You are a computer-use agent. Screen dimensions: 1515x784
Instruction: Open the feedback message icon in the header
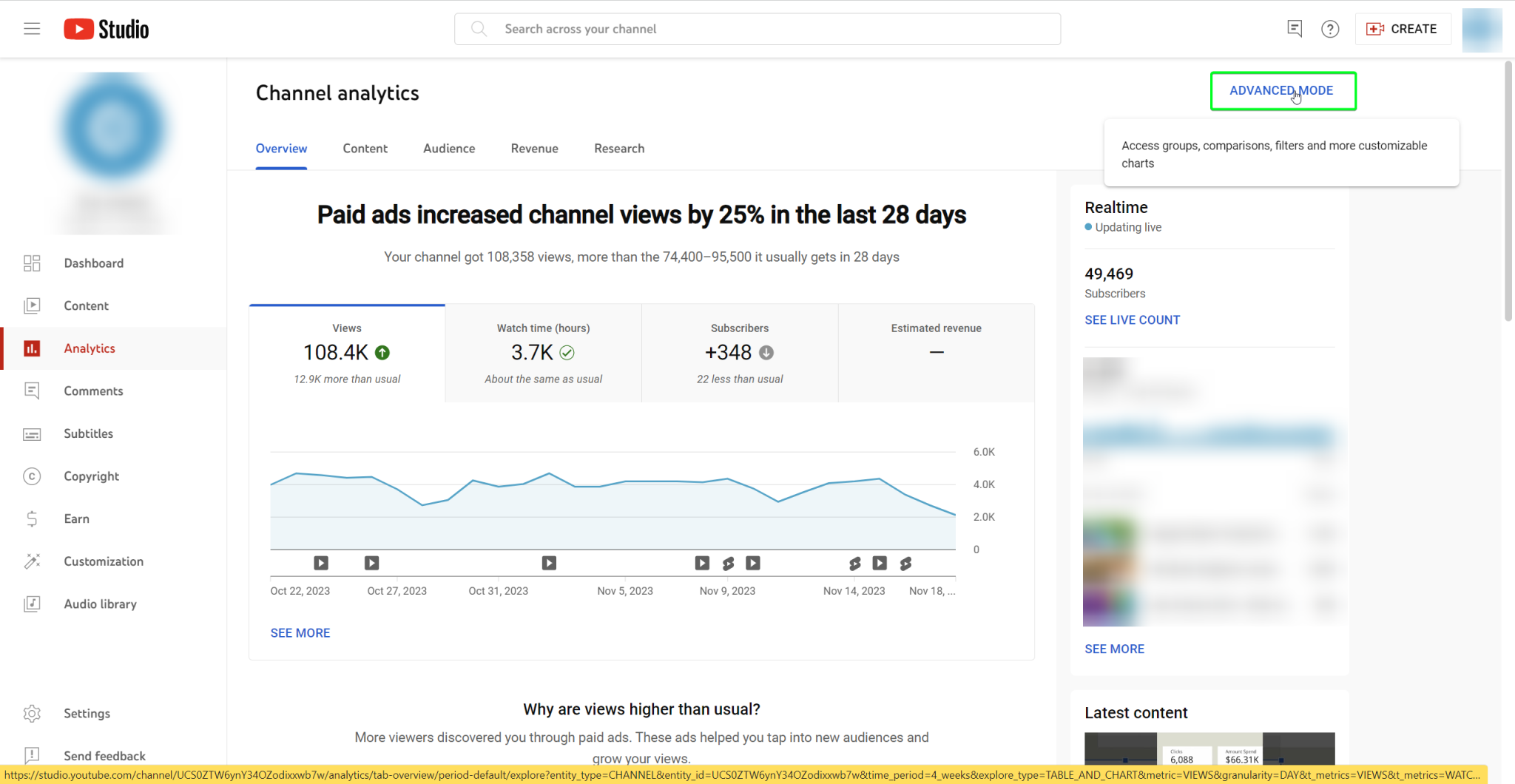coord(1295,29)
